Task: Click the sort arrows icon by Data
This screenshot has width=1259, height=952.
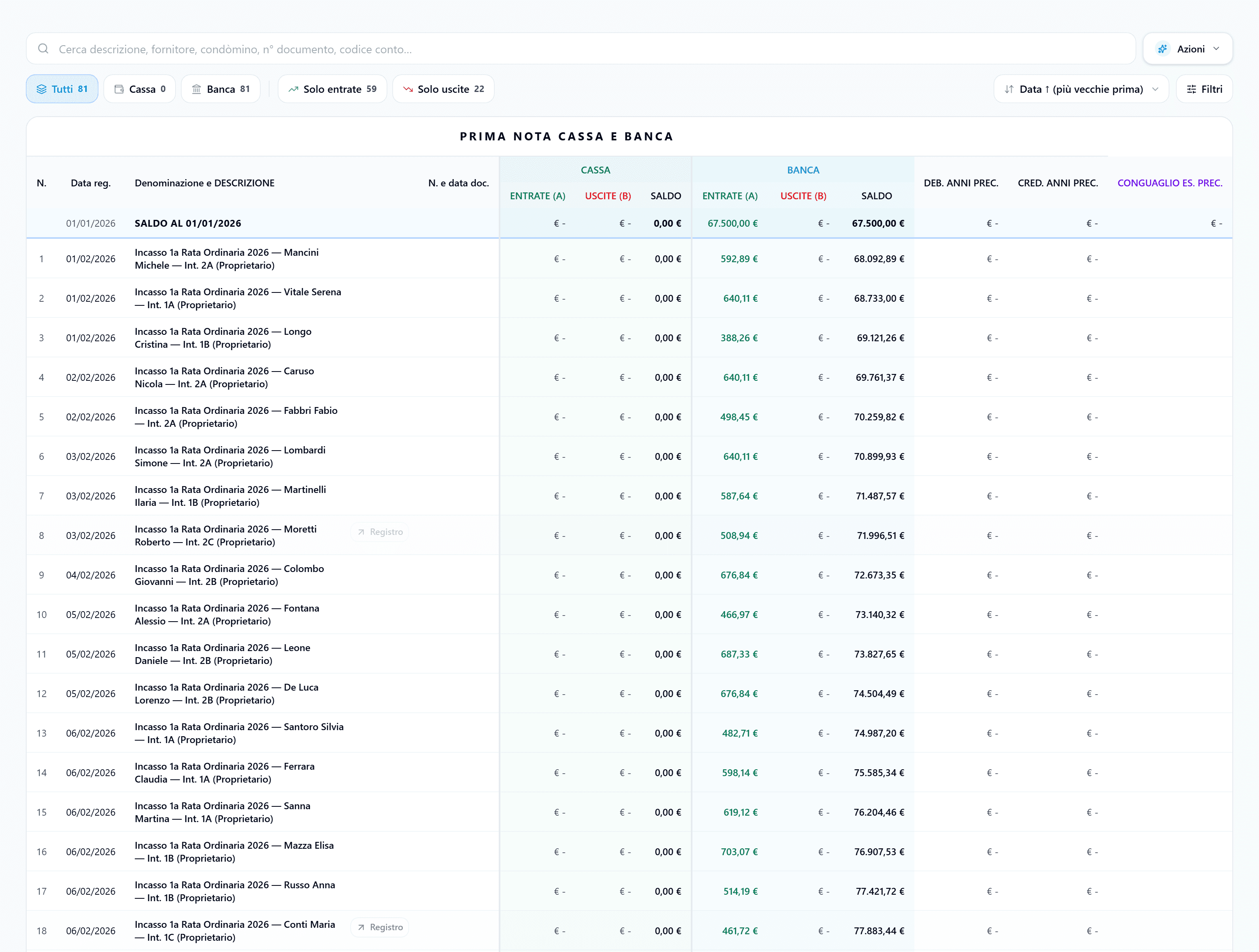Action: (x=1009, y=89)
